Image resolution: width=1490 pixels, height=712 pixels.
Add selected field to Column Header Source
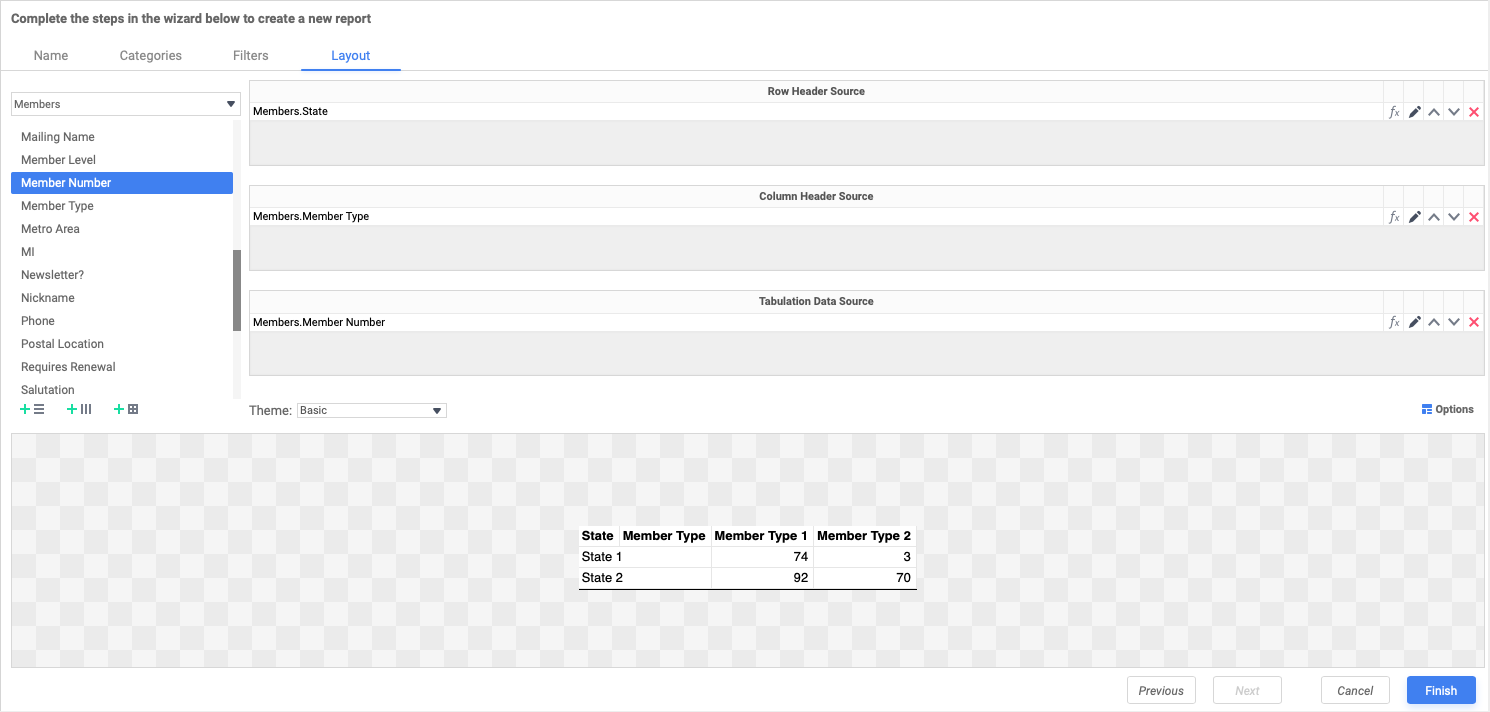[x=79, y=408]
